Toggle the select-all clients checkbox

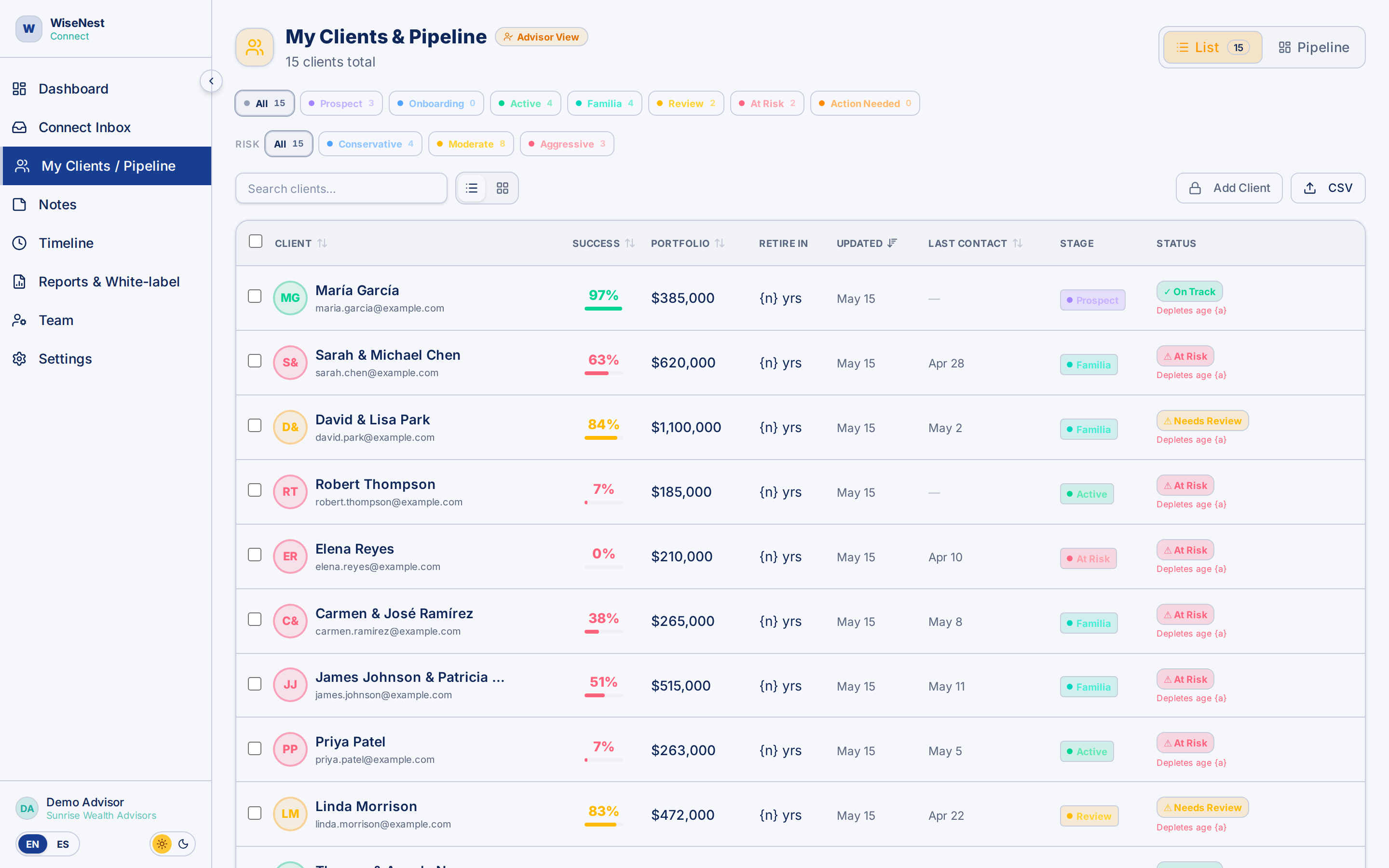tap(256, 241)
